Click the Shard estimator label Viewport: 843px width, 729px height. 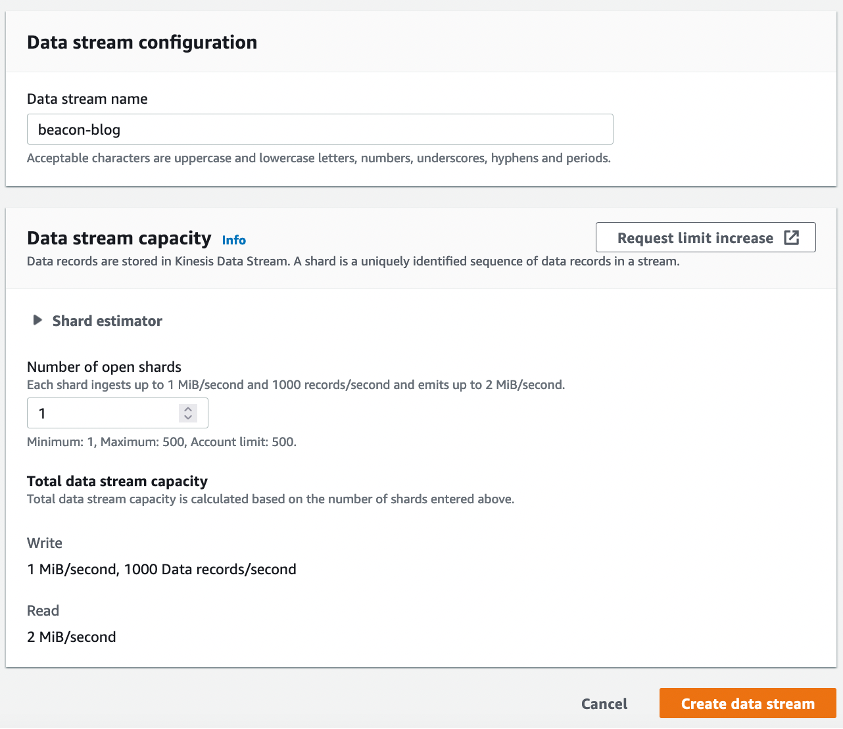[107, 321]
